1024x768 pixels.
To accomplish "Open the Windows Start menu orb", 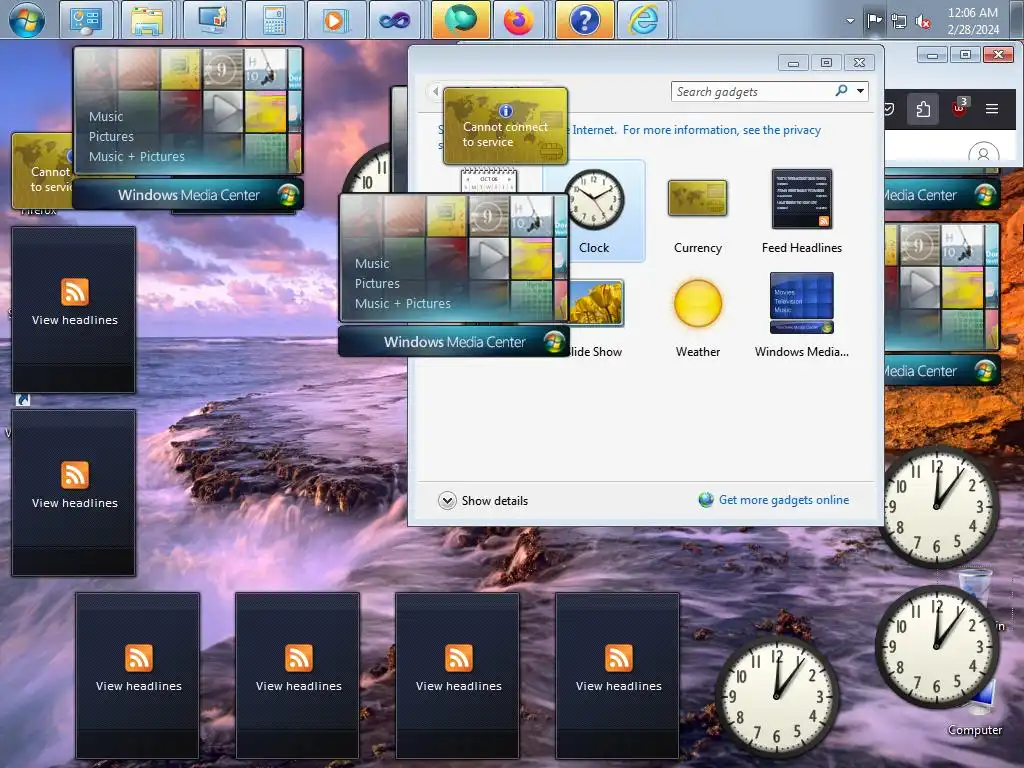I will pos(26,20).
